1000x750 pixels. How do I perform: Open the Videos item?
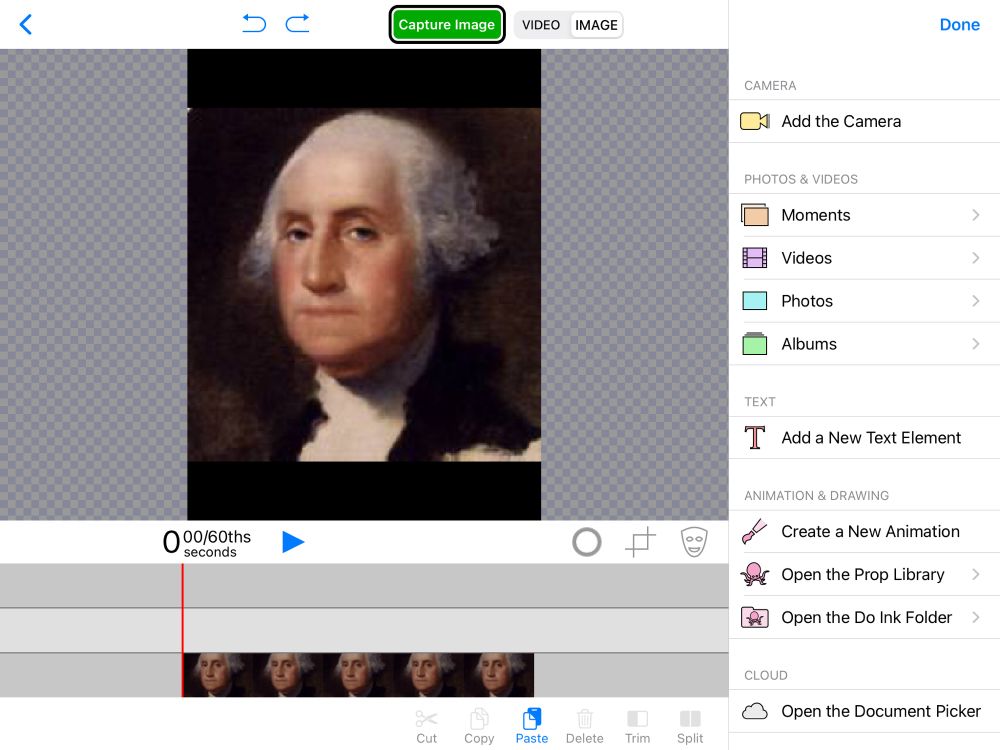click(864, 258)
